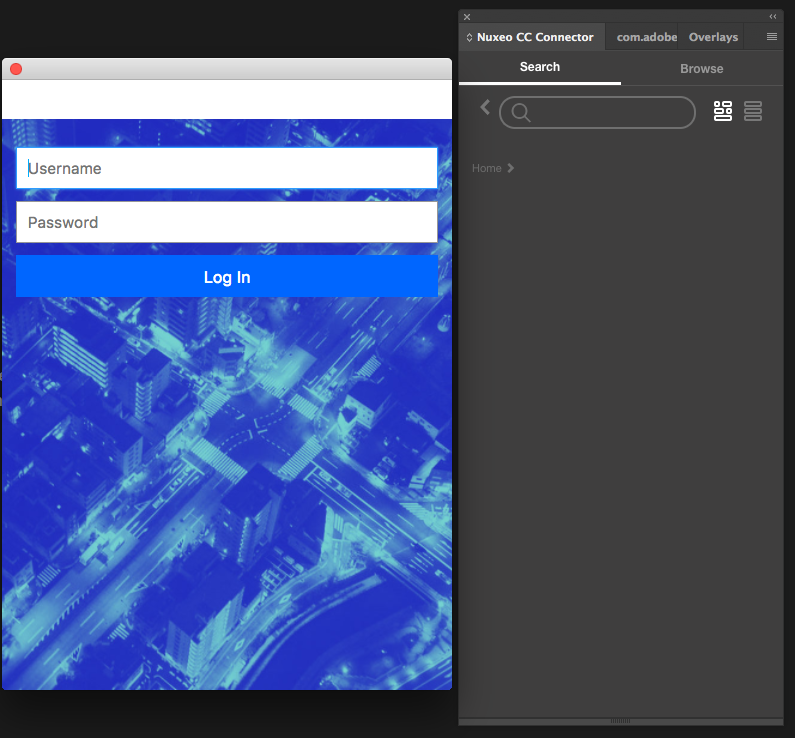The image size is (795, 738).
Task: Click the up-down arrows beside Nuxeo tab title
Action: pyautogui.click(x=469, y=38)
